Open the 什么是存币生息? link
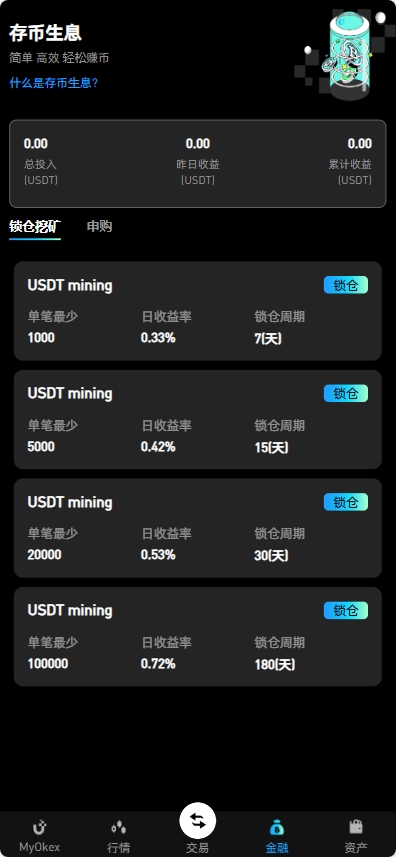The width and height of the screenshot is (396, 857). click(x=54, y=83)
